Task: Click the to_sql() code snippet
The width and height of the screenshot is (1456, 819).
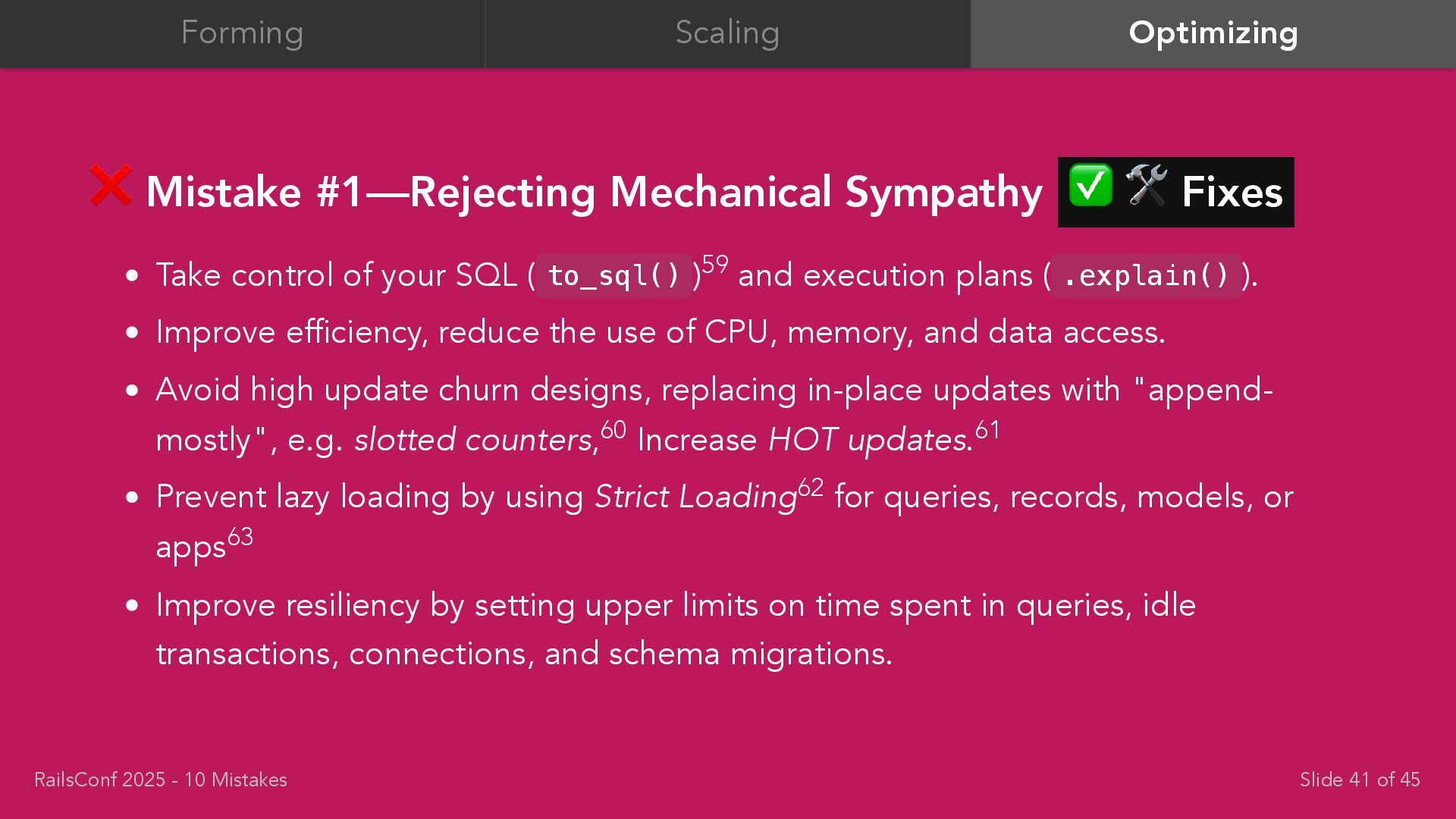Action: click(x=613, y=275)
